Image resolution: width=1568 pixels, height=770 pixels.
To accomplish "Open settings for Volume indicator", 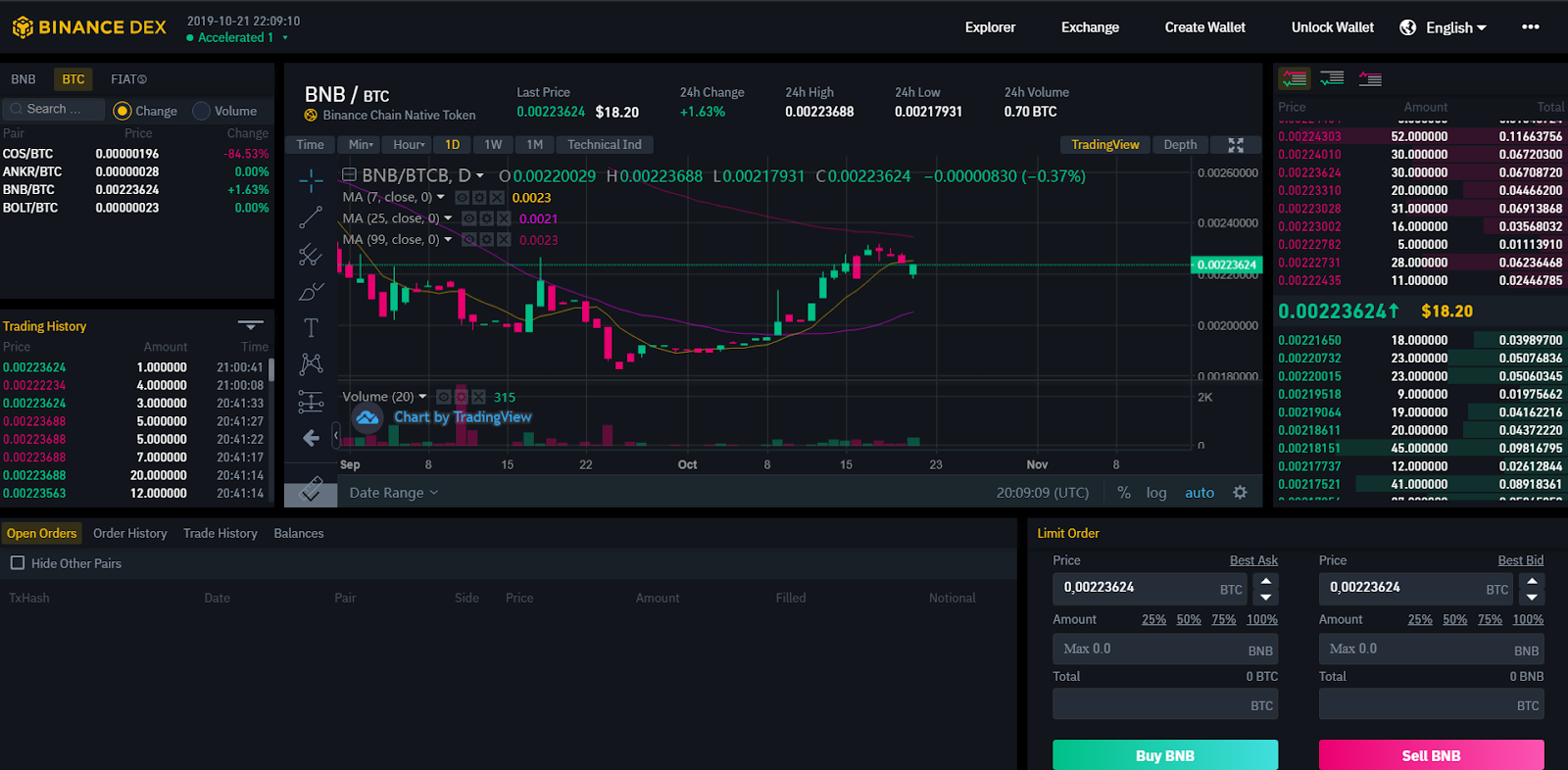I will [x=461, y=397].
